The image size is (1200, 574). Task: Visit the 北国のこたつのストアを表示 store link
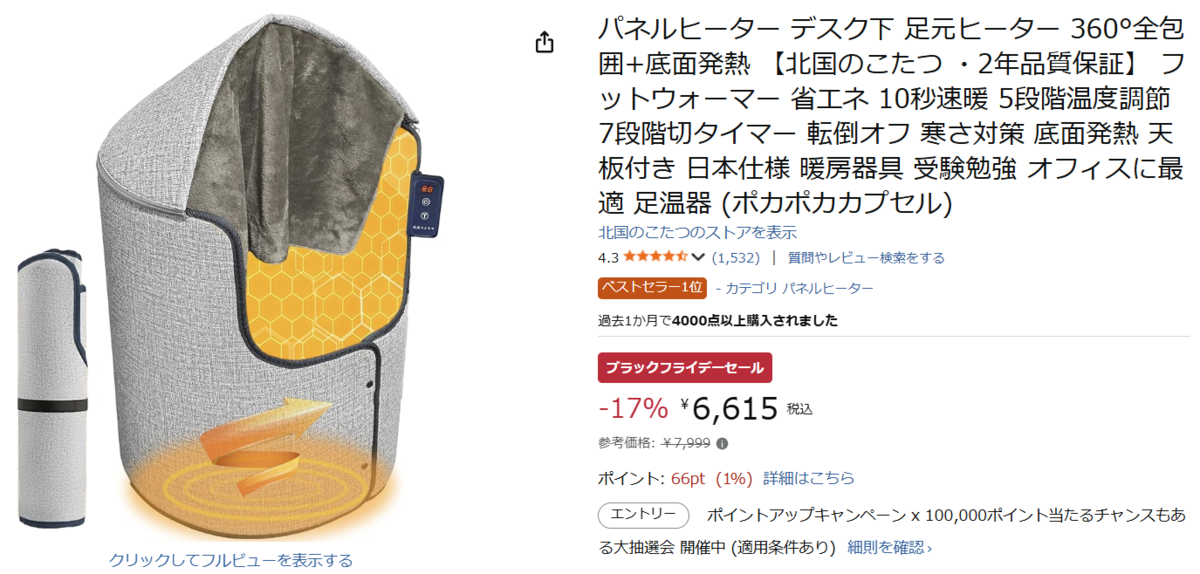(x=697, y=233)
